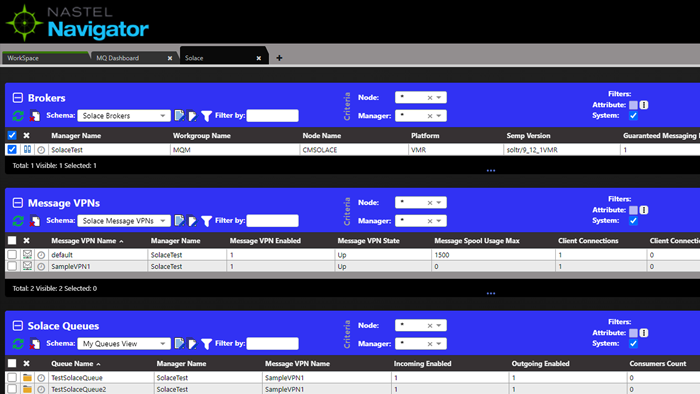Image resolution: width=700 pixels, height=394 pixels.
Task: Click the Message VPNs edit schema icon
Action: coord(179,220)
